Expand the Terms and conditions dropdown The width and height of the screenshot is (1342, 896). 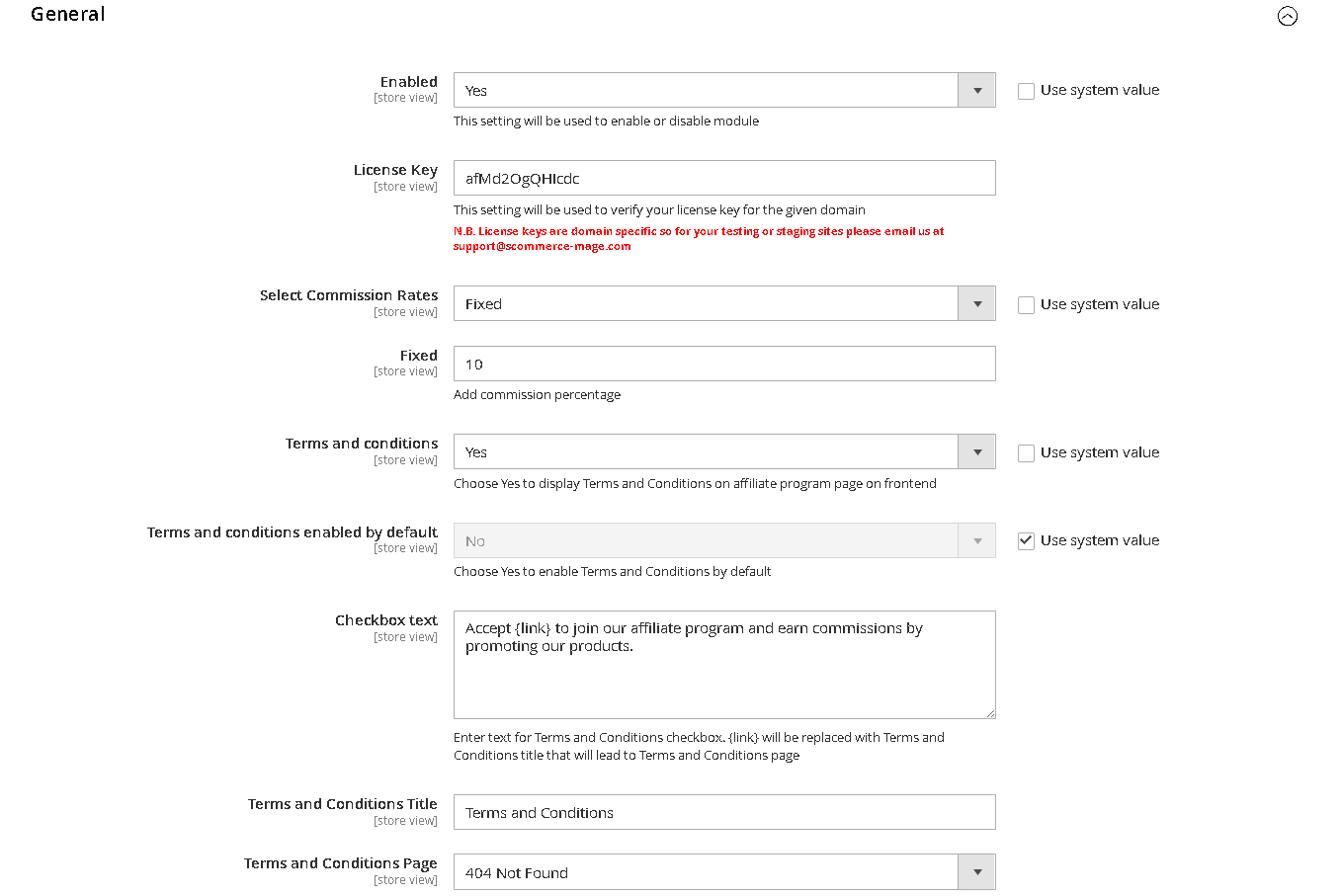[x=706, y=451]
